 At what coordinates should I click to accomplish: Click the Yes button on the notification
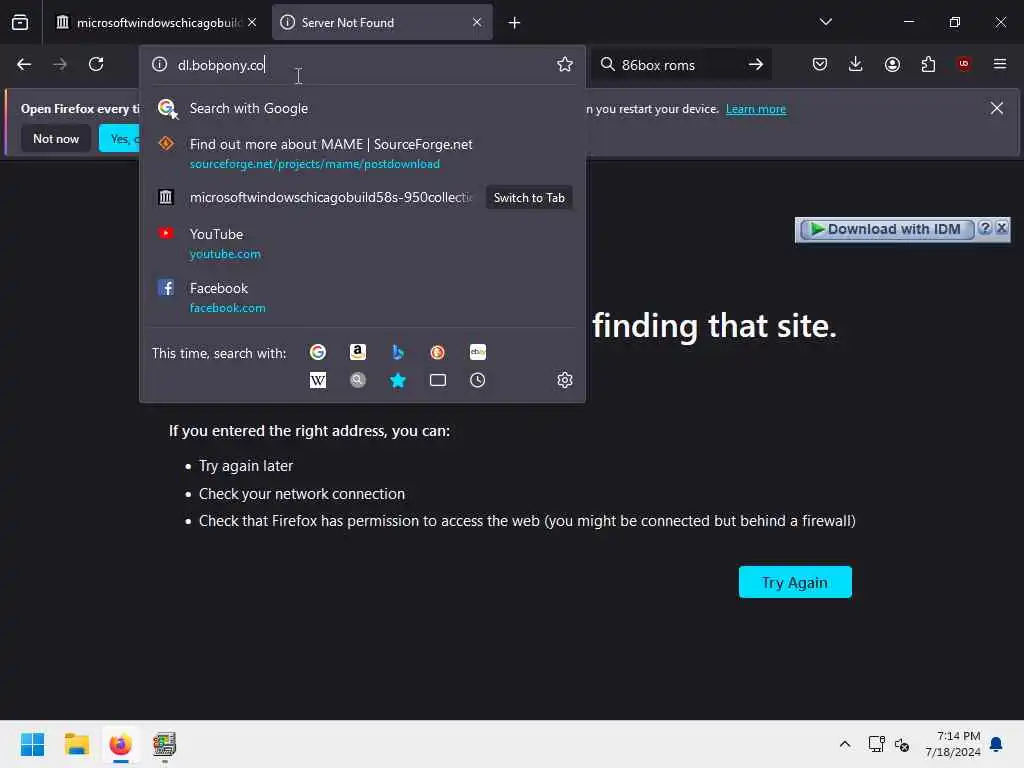120,138
